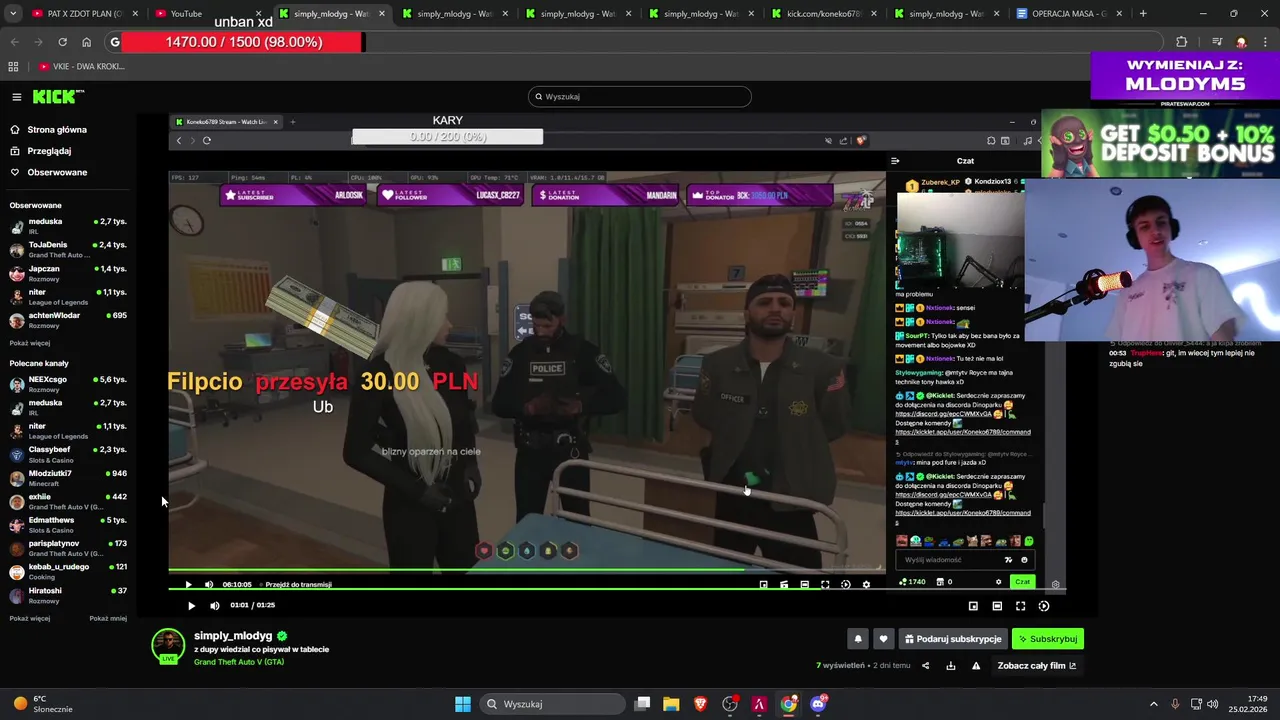
Task: Collapse the inner Czat panel arrow
Action: coord(895,161)
